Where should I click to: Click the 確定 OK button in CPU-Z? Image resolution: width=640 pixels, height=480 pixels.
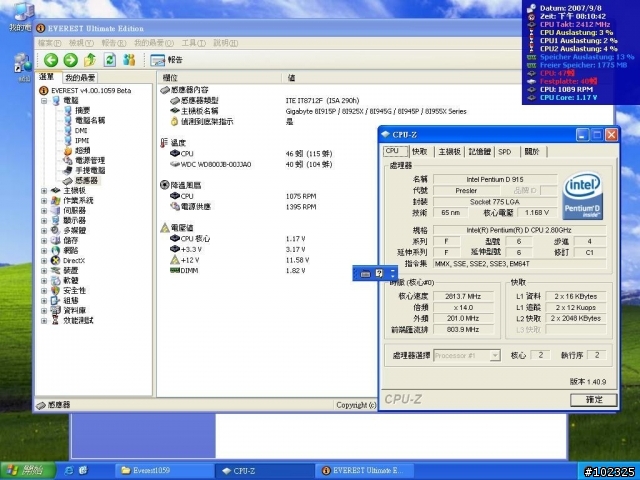[593, 400]
